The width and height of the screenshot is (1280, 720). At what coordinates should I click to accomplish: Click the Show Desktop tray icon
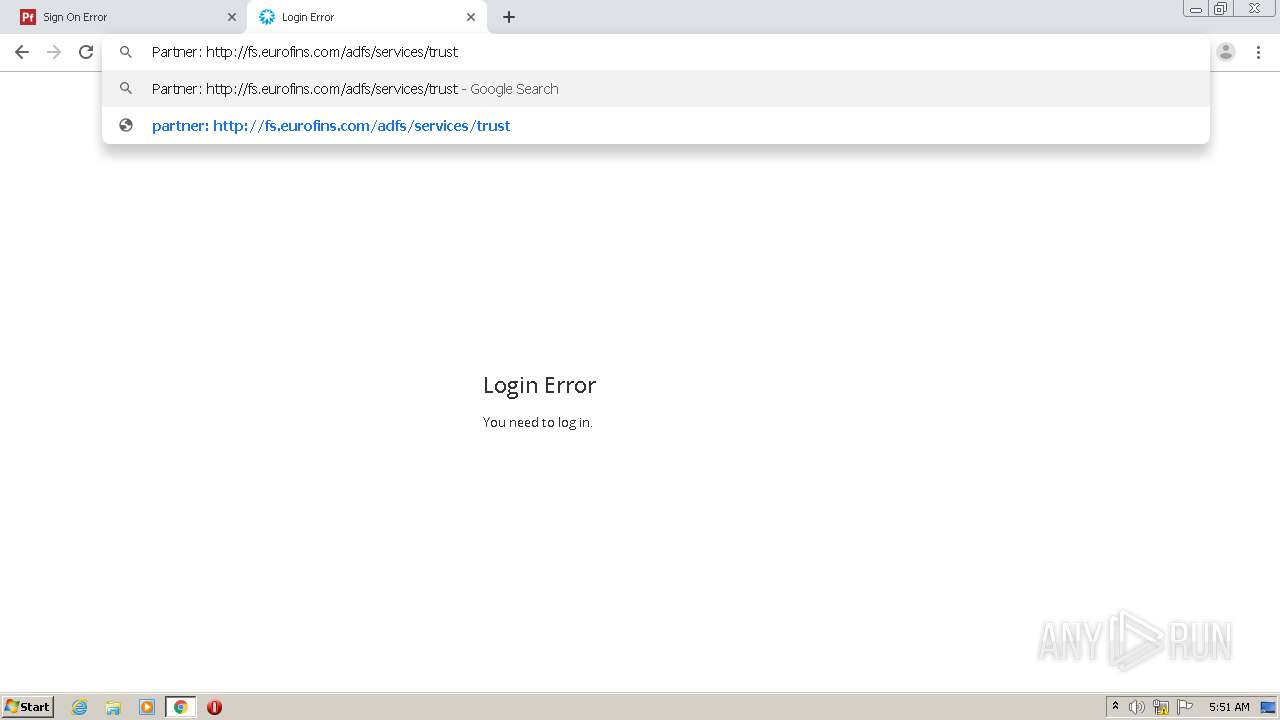pyautogui.click(x=1268, y=707)
